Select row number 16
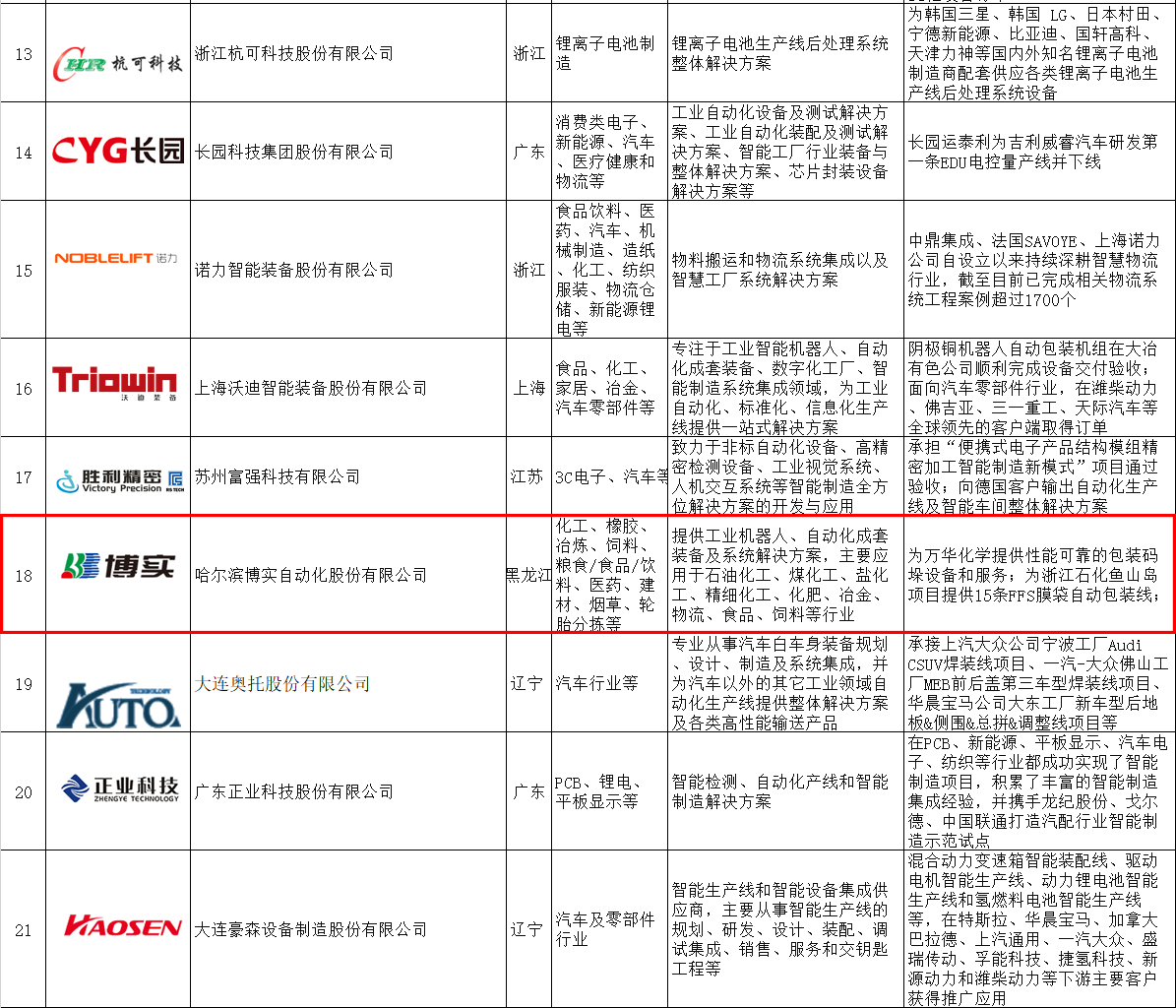Screen dimensions: 1176x1008 24,389
